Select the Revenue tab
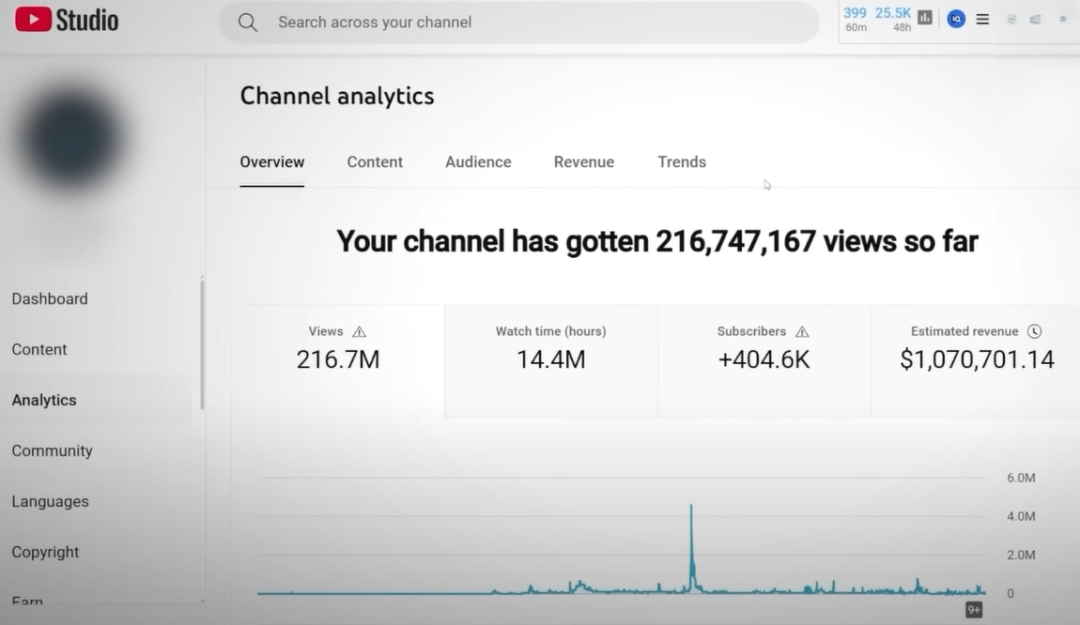The image size is (1080, 625). [584, 162]
